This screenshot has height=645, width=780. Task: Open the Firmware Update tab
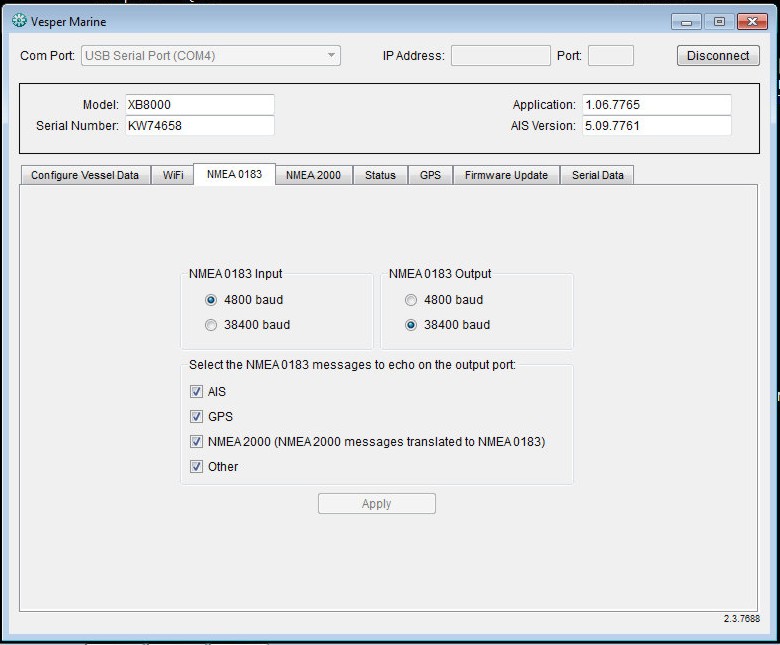coord(506,175)
